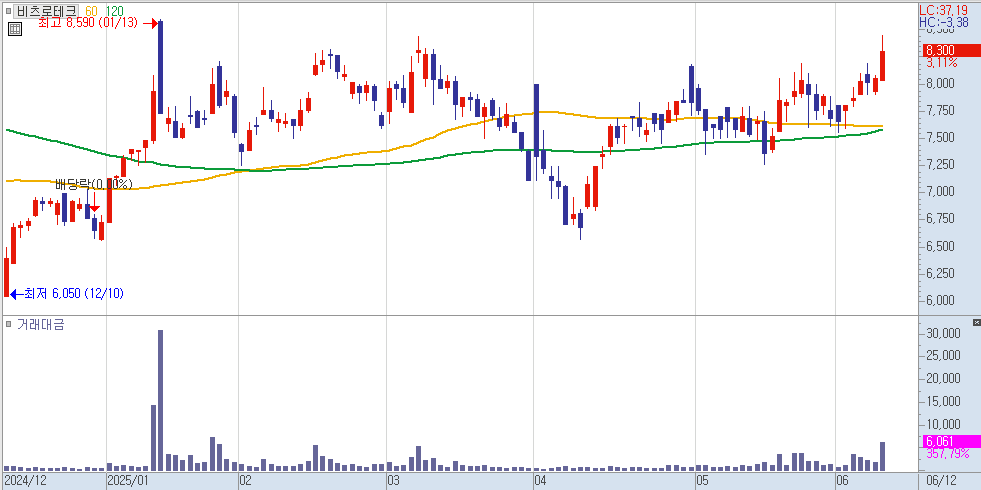Viewport: 981px width, 490px height.
Task: Click the 배당락(0.00%) ex-dividend label
Action: tap(94, 184)
